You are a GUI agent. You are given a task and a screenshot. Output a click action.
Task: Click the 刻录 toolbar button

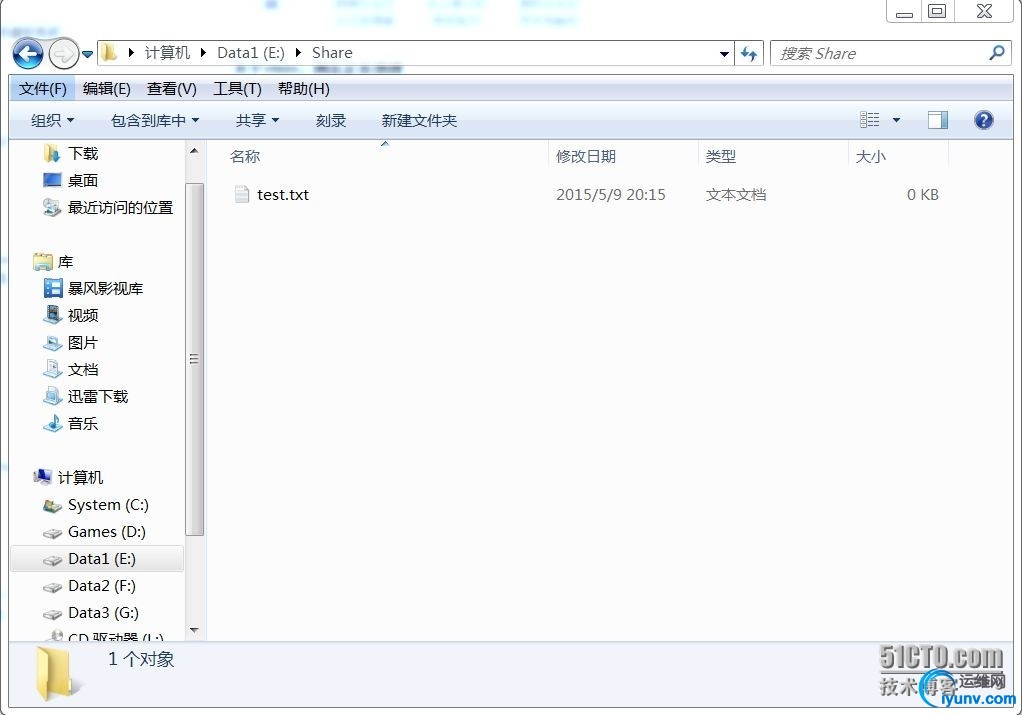click(330, 121)
